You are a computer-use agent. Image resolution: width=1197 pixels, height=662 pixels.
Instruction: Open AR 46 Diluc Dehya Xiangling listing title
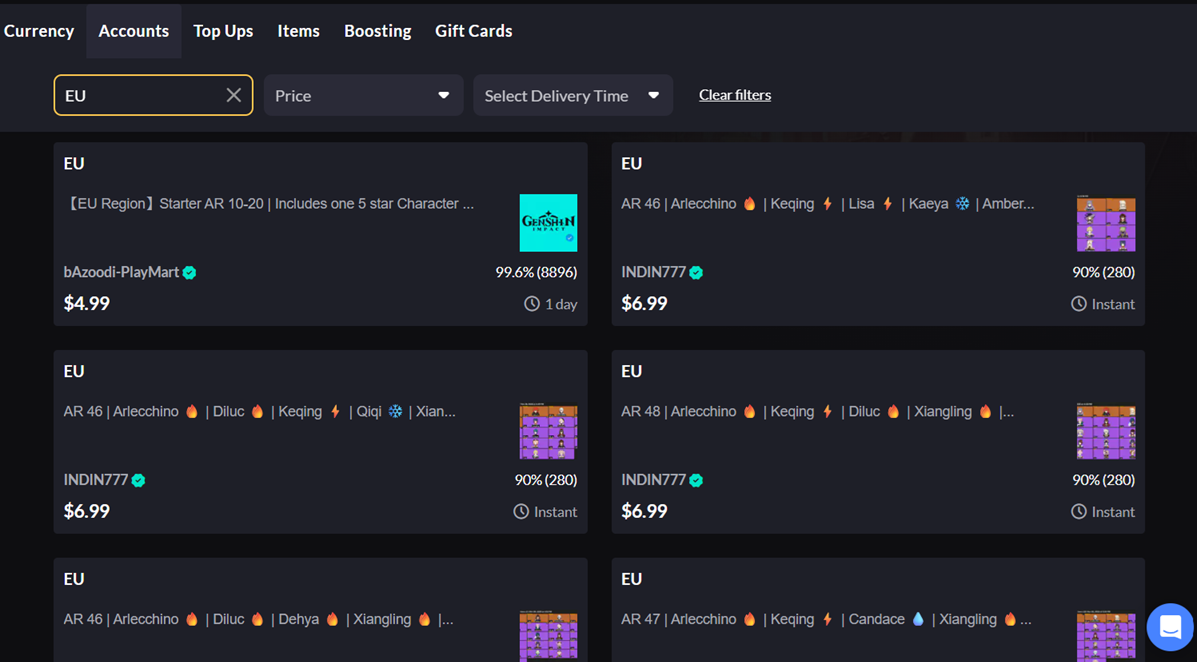(x=259, y=619)
